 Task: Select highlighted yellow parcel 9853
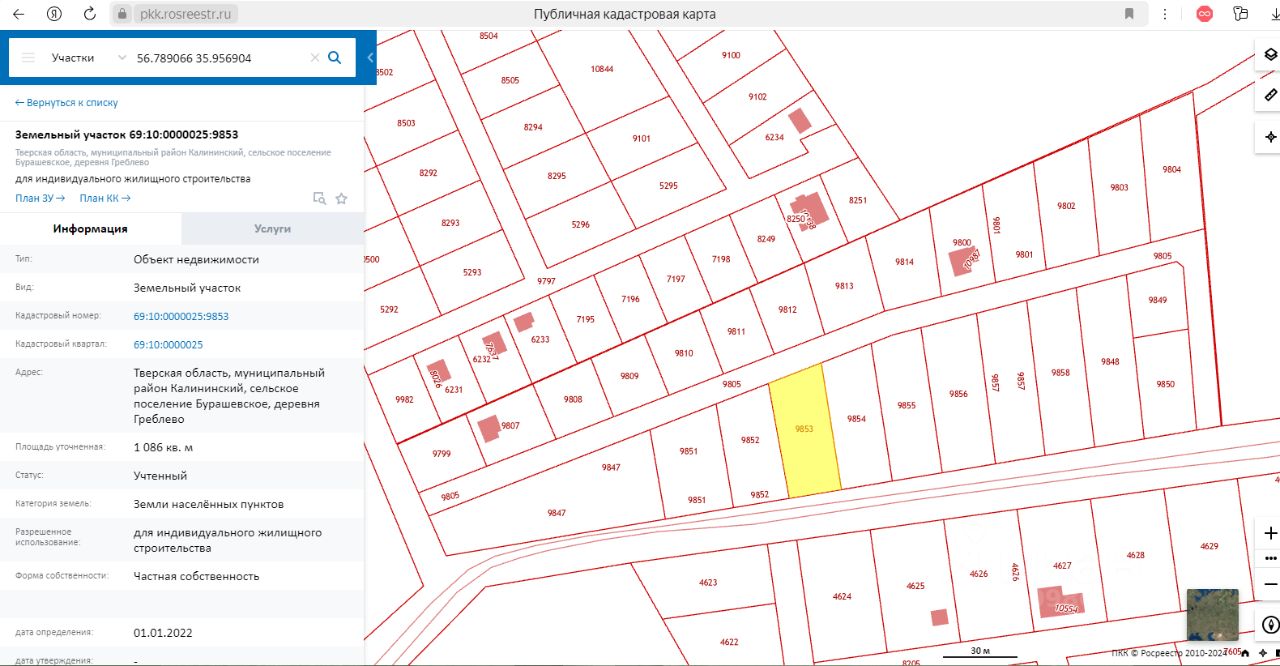tap(804, 430)
